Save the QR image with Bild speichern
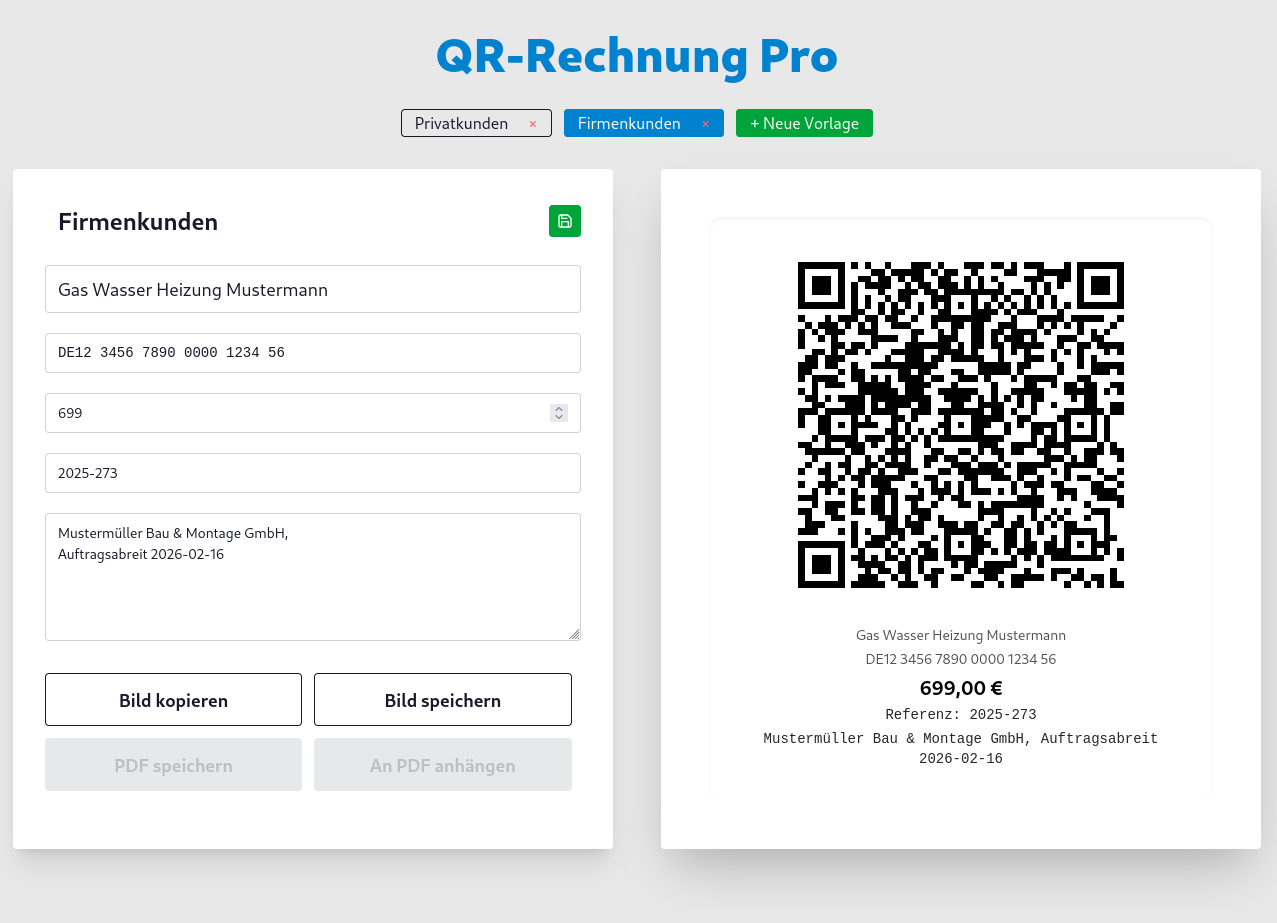Viewport: 1277px width, 923px height. pos(442,700)
